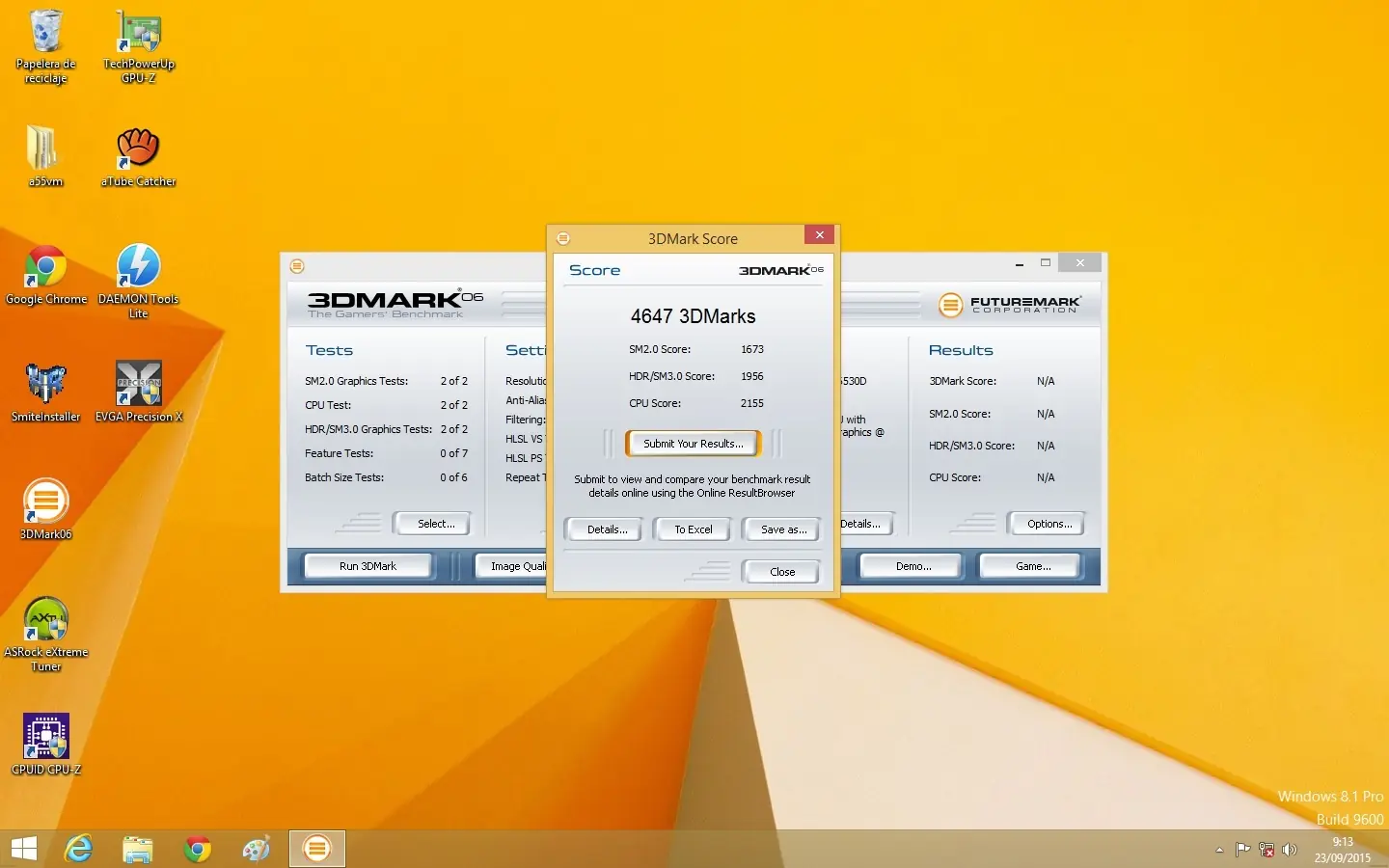Submit Your Results in the score dialog
1389x868 pixels.
(x=694, y=444)
